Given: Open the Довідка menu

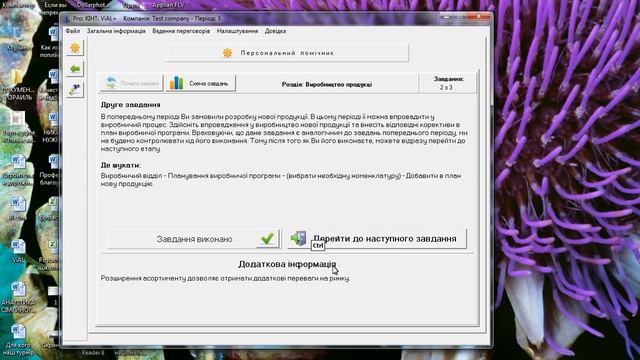Looking at the screenshot, I should (x=275, y=31).
